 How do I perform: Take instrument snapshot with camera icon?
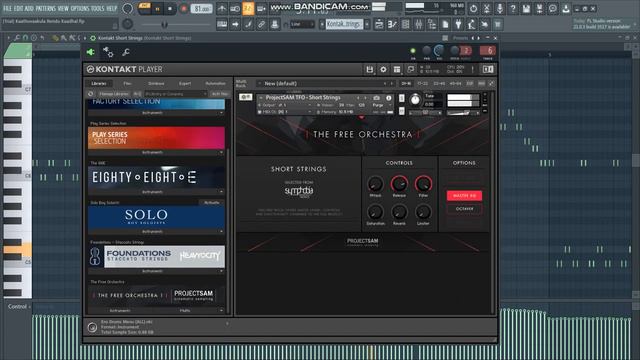tap(376, 98)
